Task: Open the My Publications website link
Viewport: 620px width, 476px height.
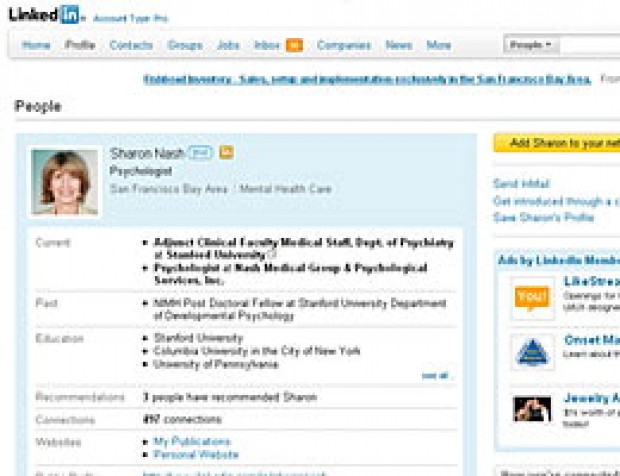Action: pyautogui.click(x=192, y=442)
